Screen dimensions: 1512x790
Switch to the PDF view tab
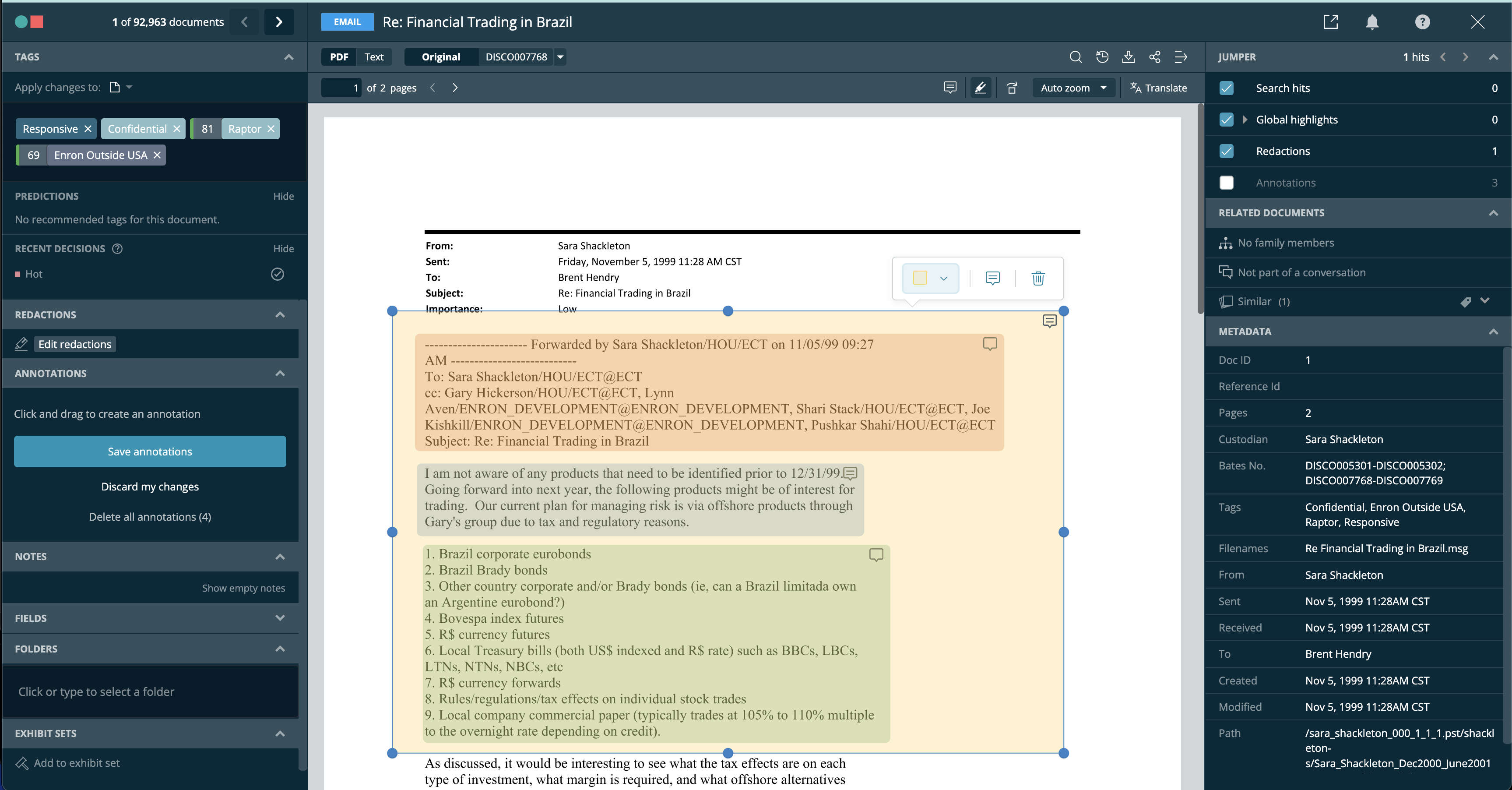(x=339, y=57)
